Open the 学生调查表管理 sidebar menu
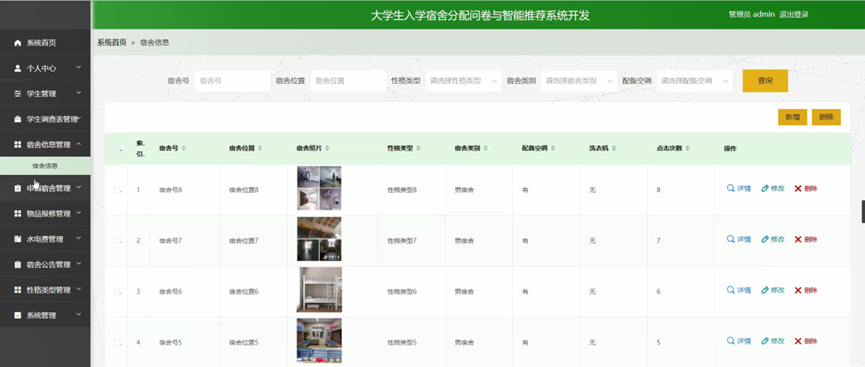The image size is (865, 367). (x=45, y=119)
